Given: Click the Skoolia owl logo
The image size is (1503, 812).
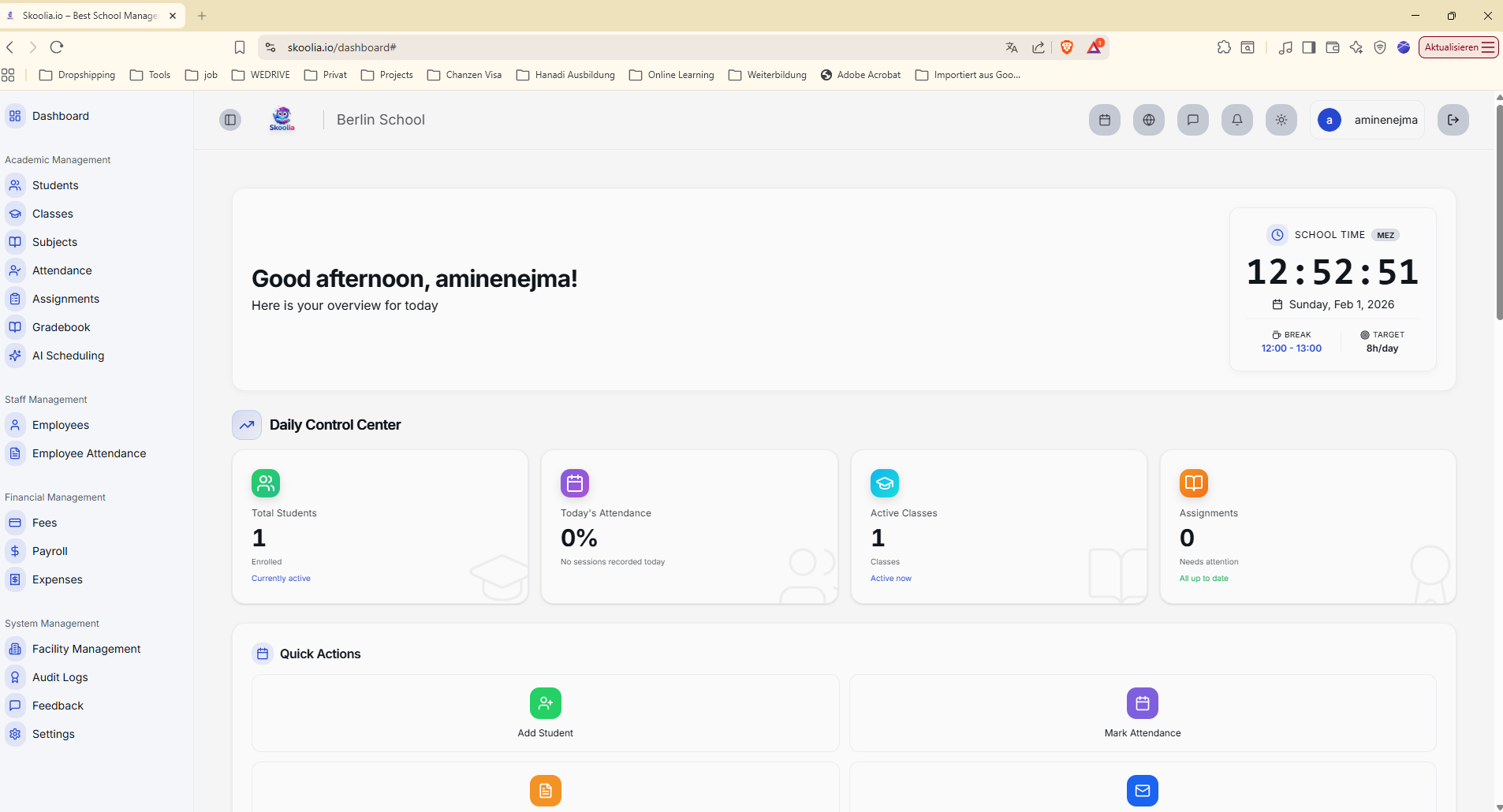Looking at the screenshot, I should click(x=282, y=119).
